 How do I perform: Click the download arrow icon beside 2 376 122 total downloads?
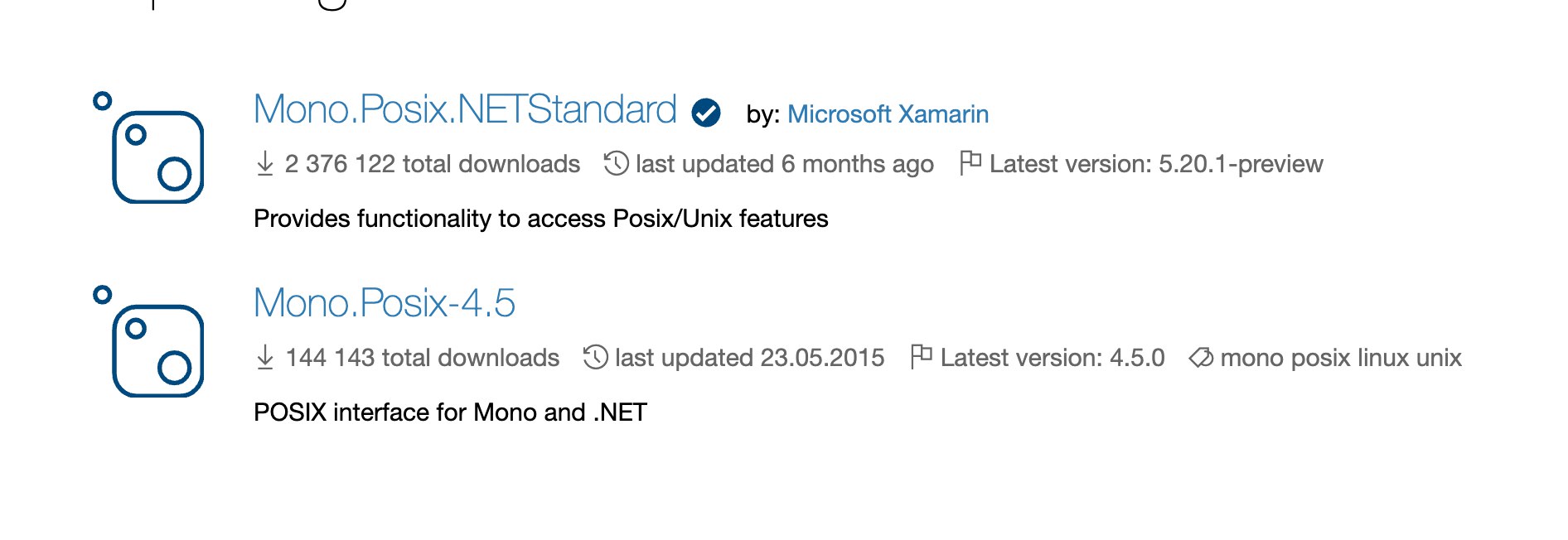[265, 163]
